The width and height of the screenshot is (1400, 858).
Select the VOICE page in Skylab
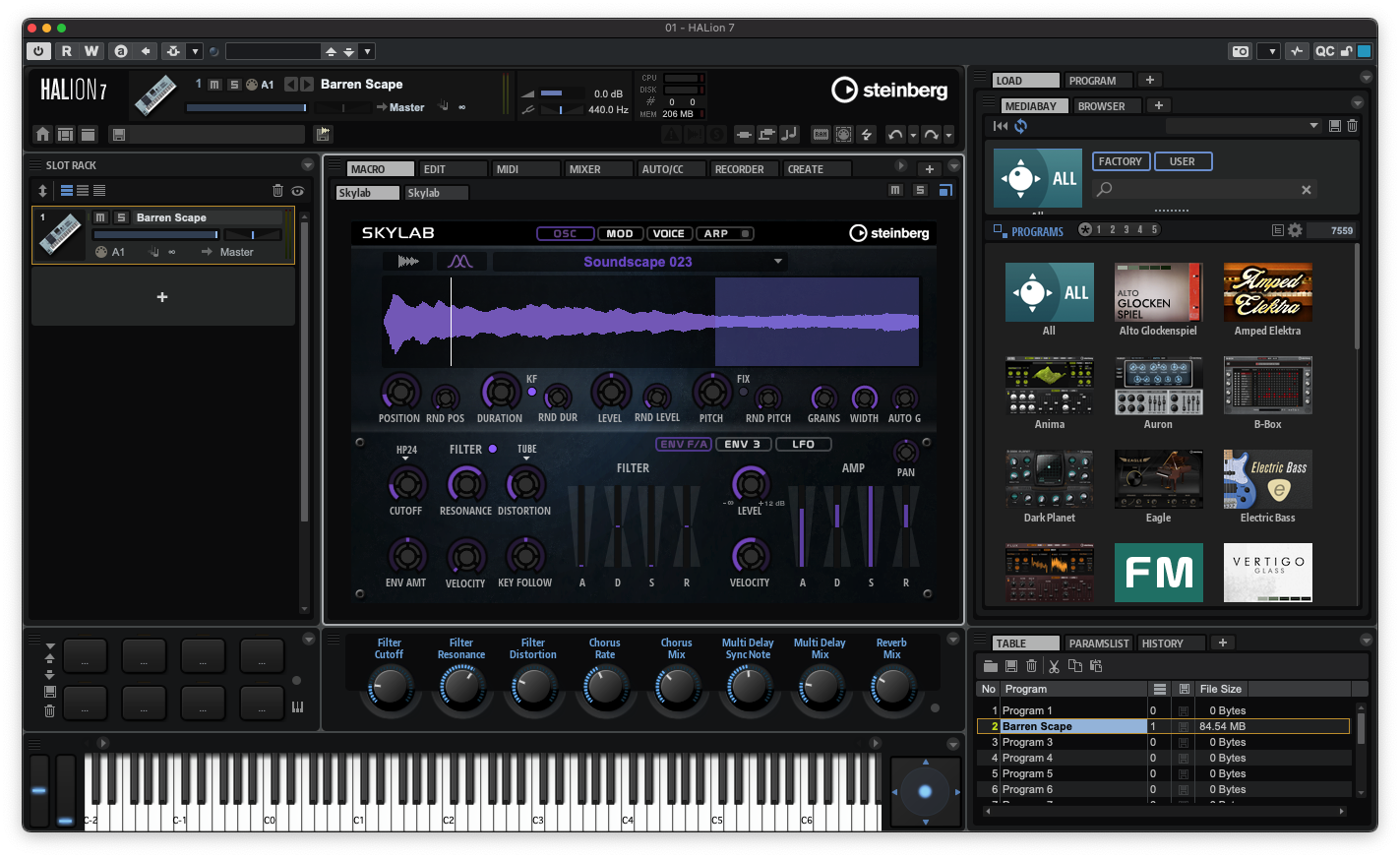click(x=669, y=233)
